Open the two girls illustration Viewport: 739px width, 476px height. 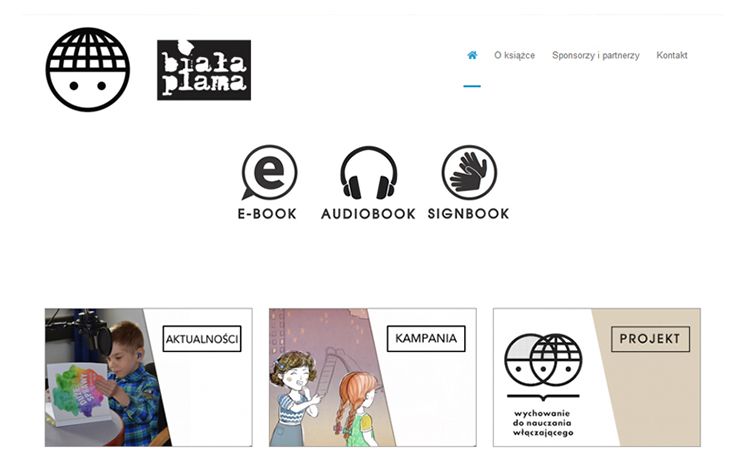tap(330, 378)
